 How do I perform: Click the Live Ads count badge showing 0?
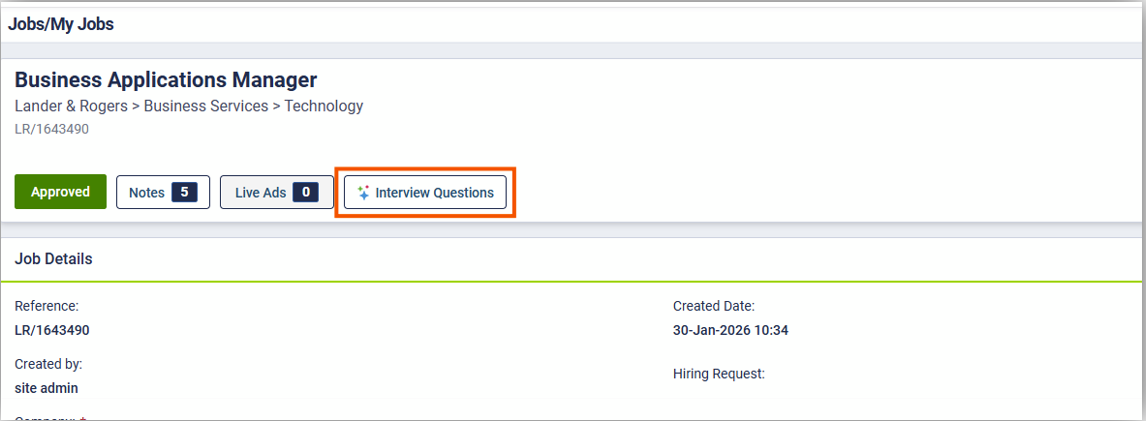(x=305, y=192)
